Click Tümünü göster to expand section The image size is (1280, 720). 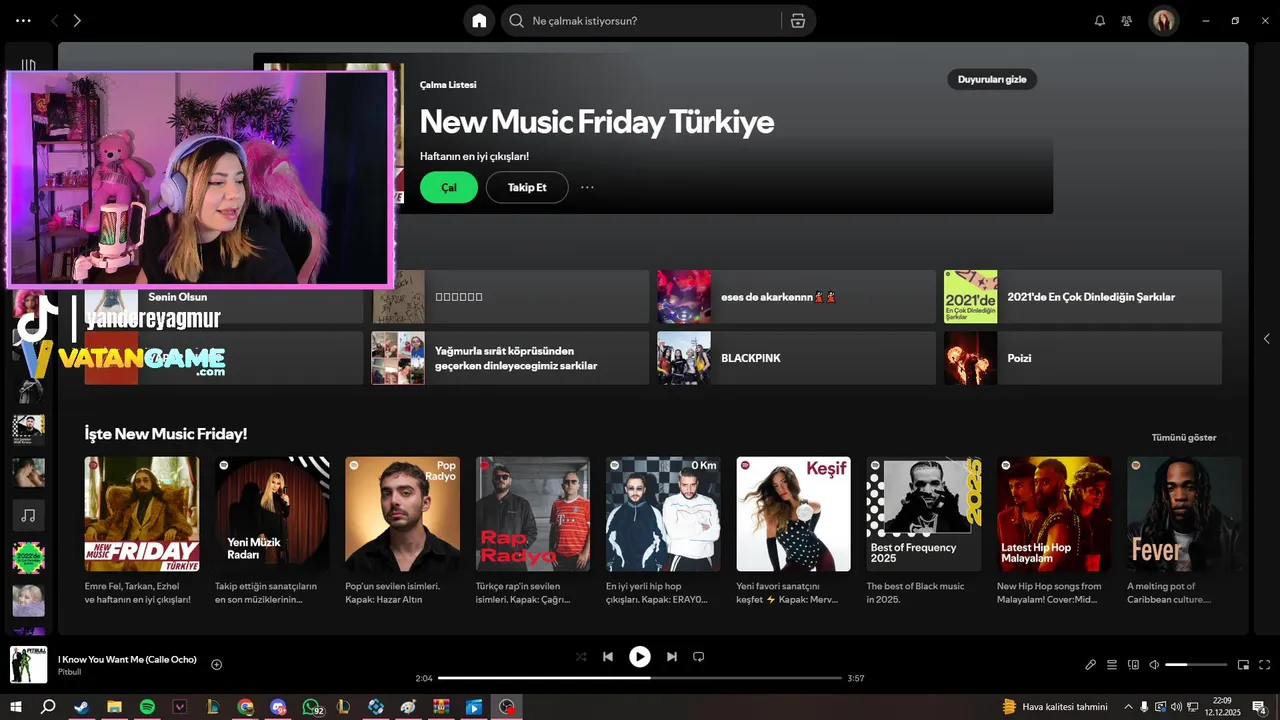[1184, 437]
